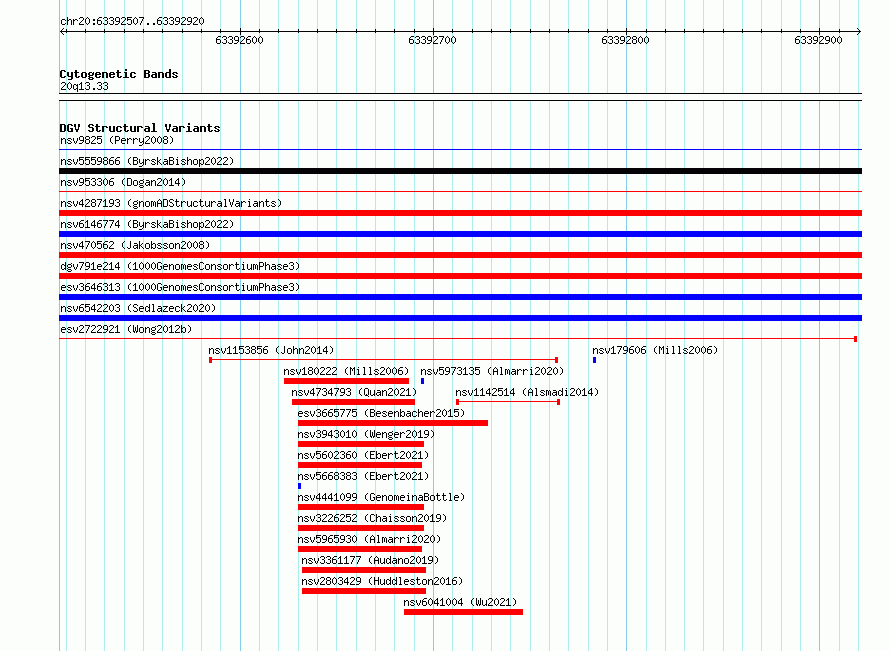The height and width of the screenshot is (651, 890).
Task: Open nsv953306 (Dogan2014) variant label
Action: (x=123, y=182)
